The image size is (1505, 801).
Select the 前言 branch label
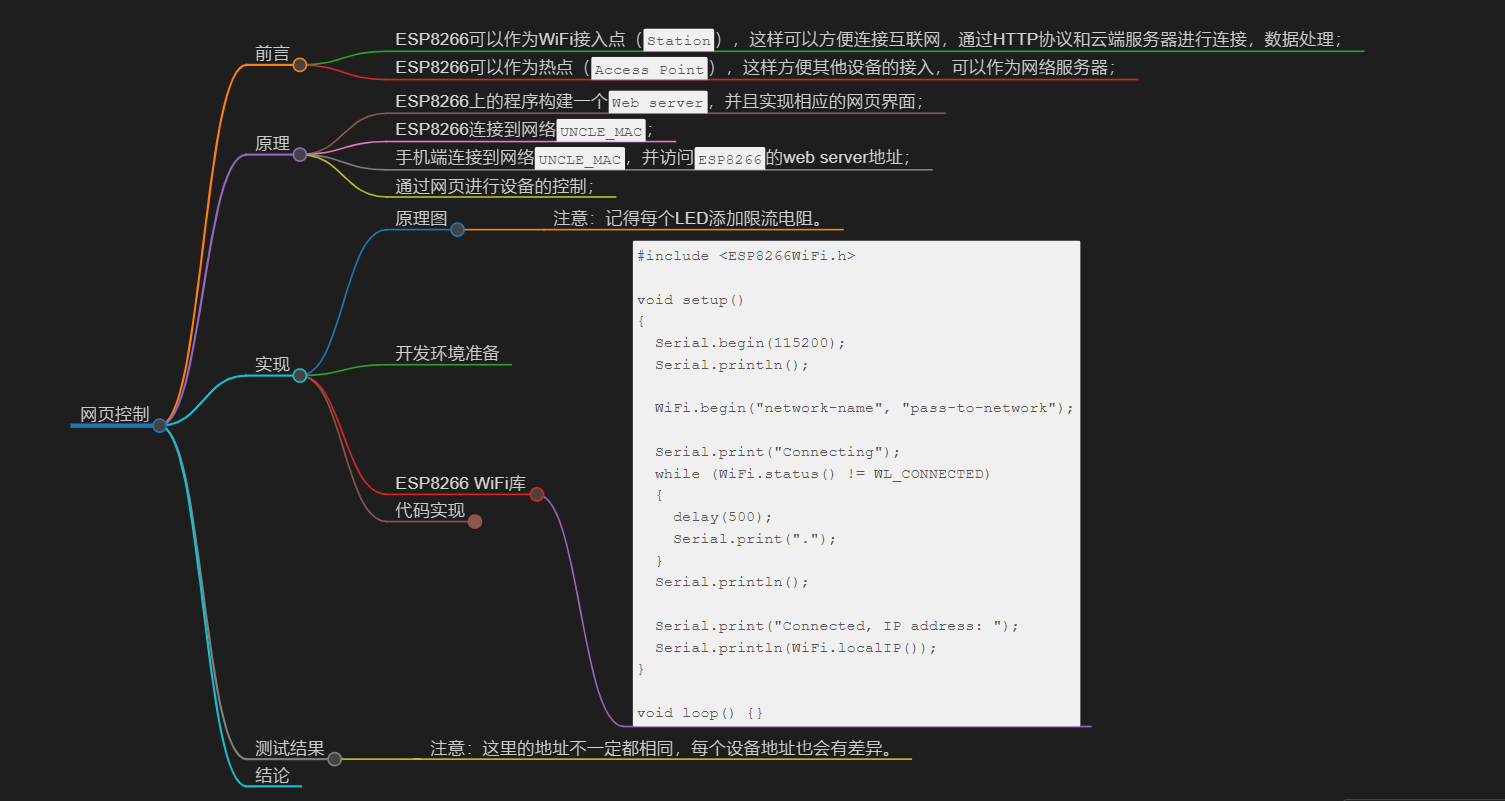coord(272,54)
